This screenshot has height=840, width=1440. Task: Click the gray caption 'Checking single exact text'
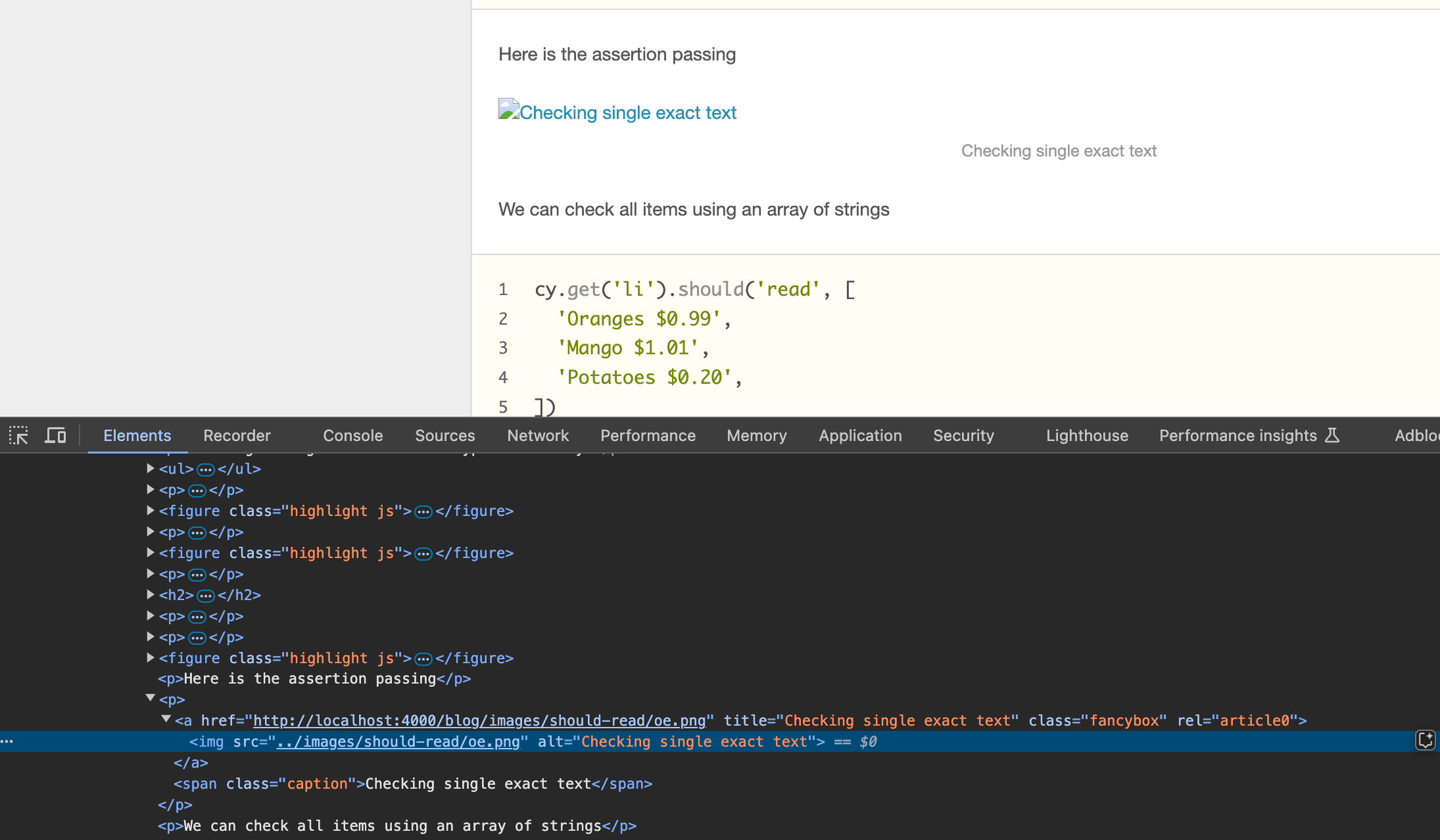[x=1059, y=151]
